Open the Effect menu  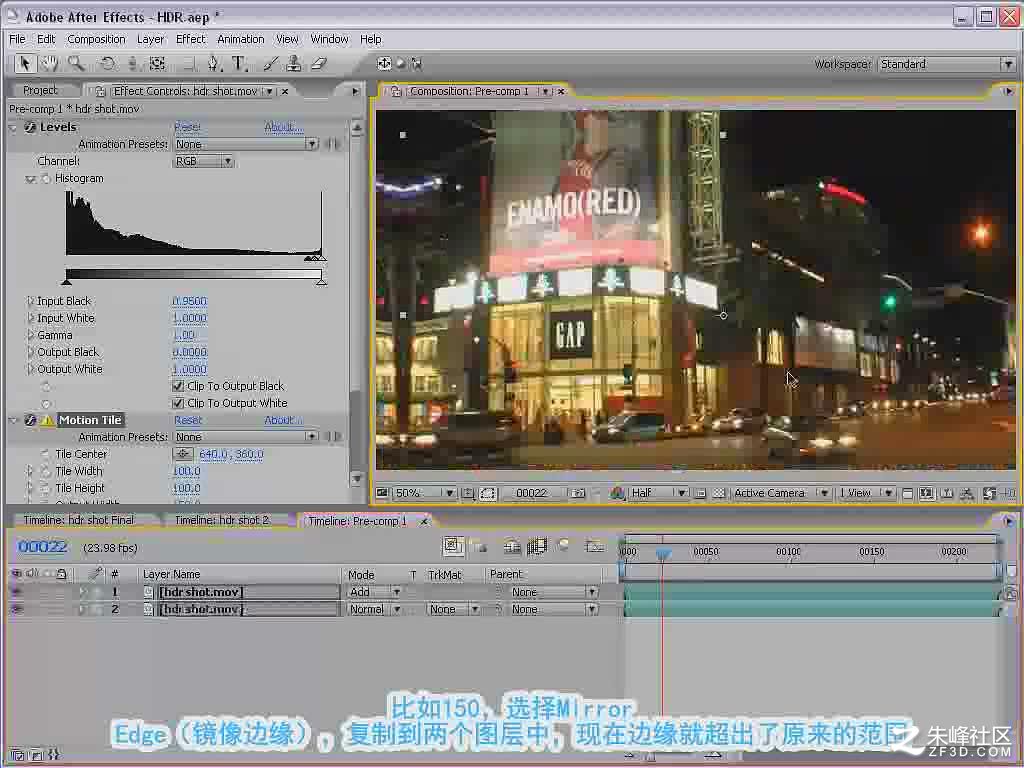190,39
